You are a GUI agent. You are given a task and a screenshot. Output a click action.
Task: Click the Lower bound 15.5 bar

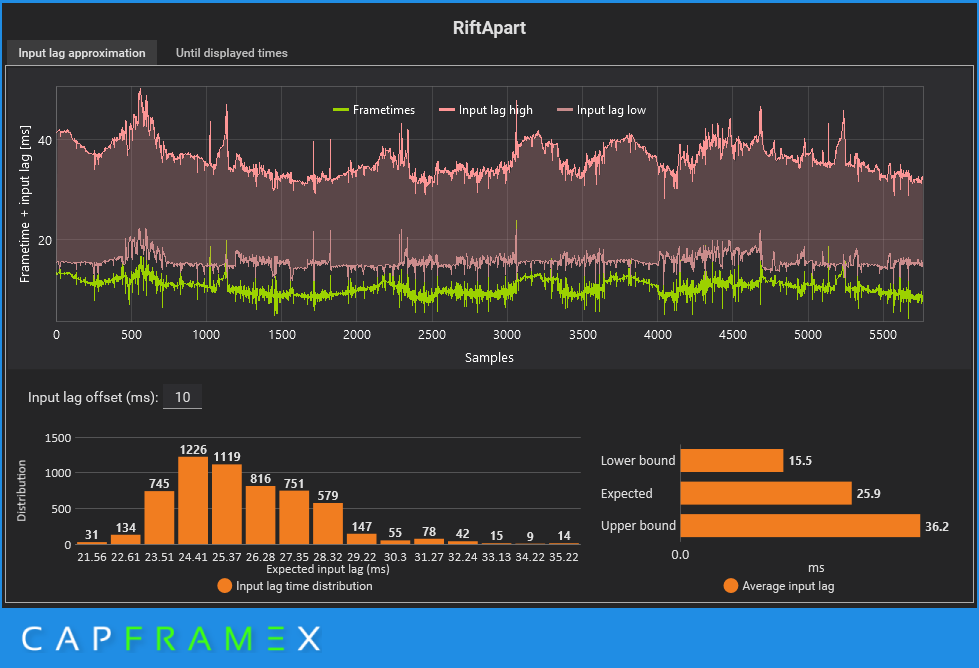point(731,460)
